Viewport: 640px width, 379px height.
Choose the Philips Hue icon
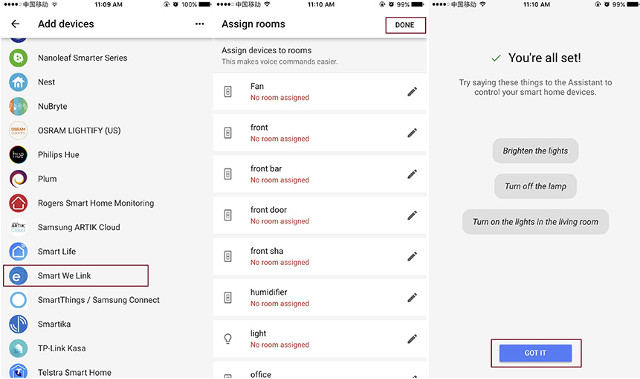(18, 155)
